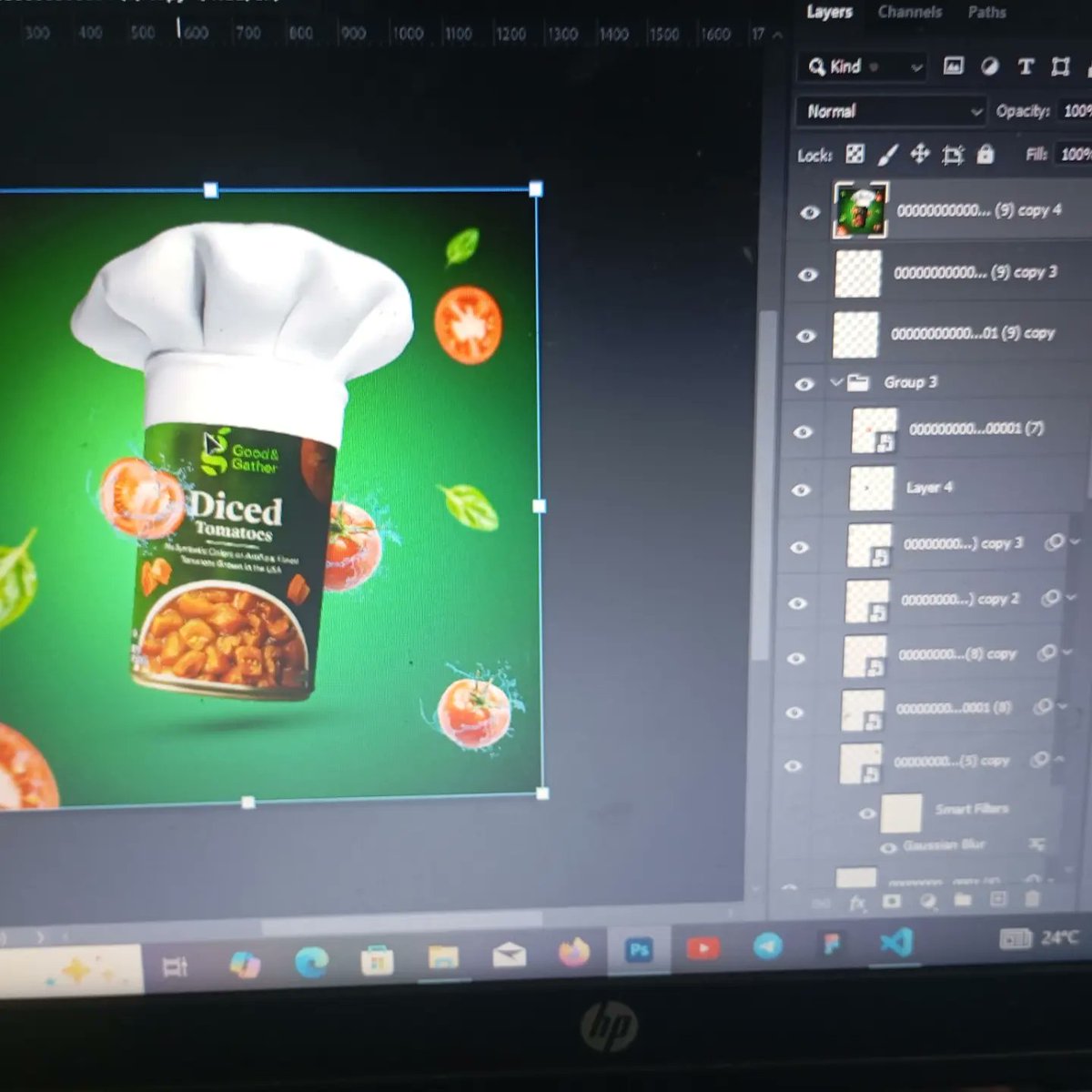1092x1092 pixels.
Task: Create a new group with the folder icon
Action: (x=963, y=901)
